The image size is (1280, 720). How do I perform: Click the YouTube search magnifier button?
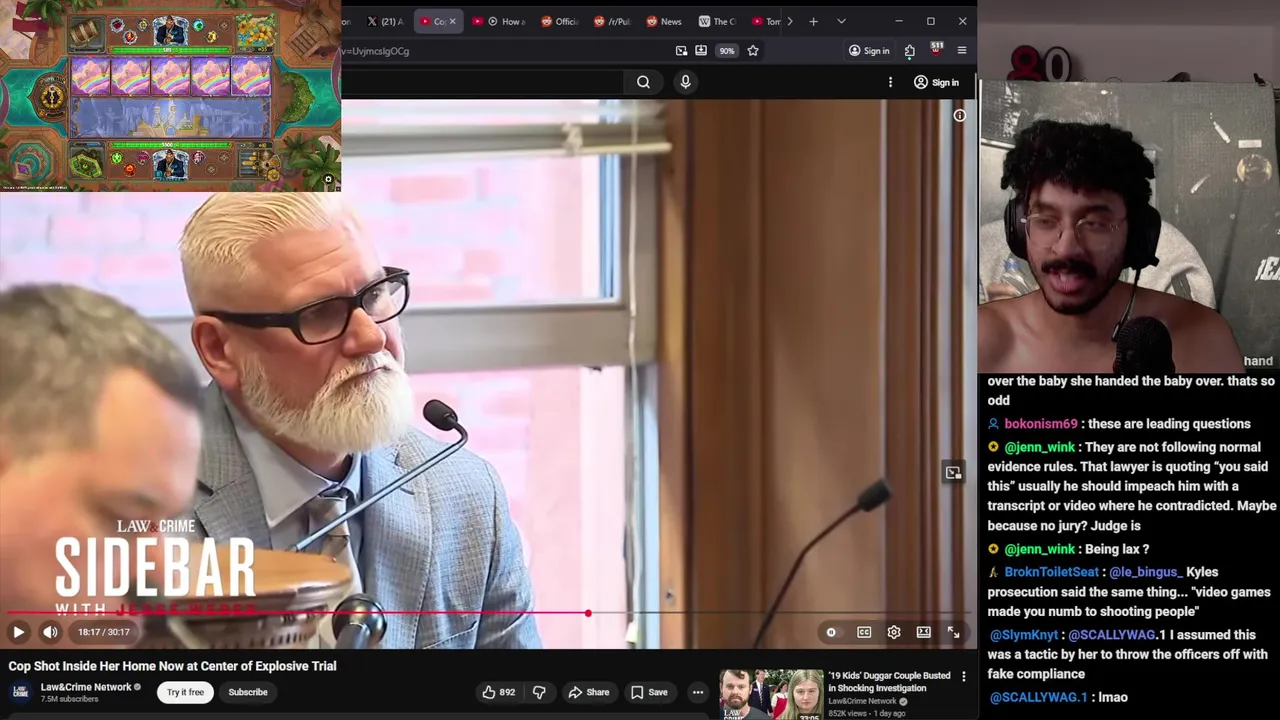643,82
